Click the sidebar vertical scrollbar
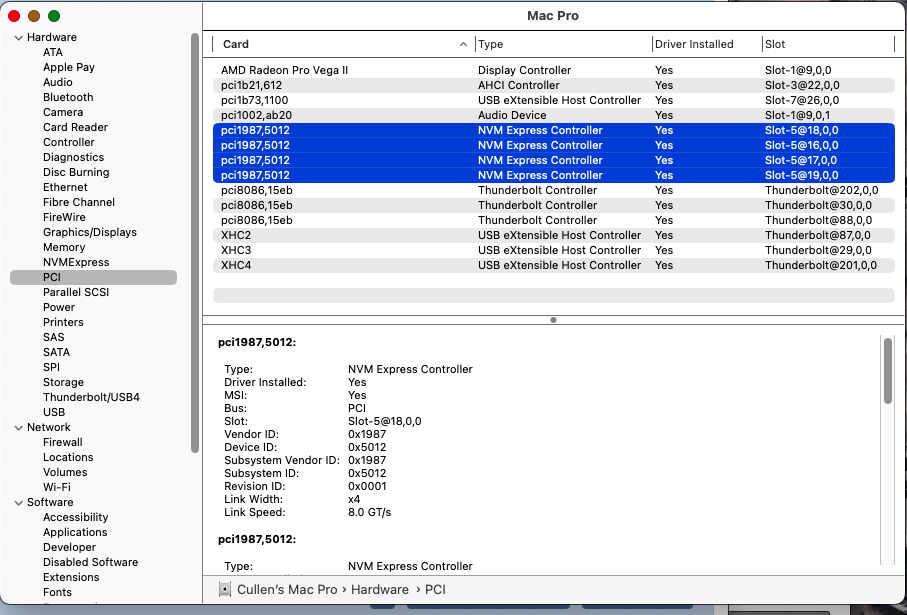This screenshot has height=615, width=907. [x=195, y=243]
